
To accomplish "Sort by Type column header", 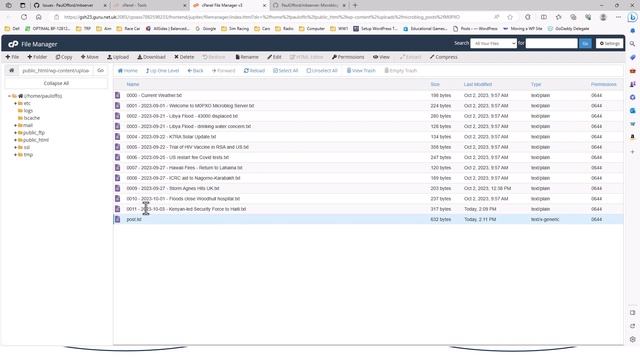I will (x=536, y=84).
